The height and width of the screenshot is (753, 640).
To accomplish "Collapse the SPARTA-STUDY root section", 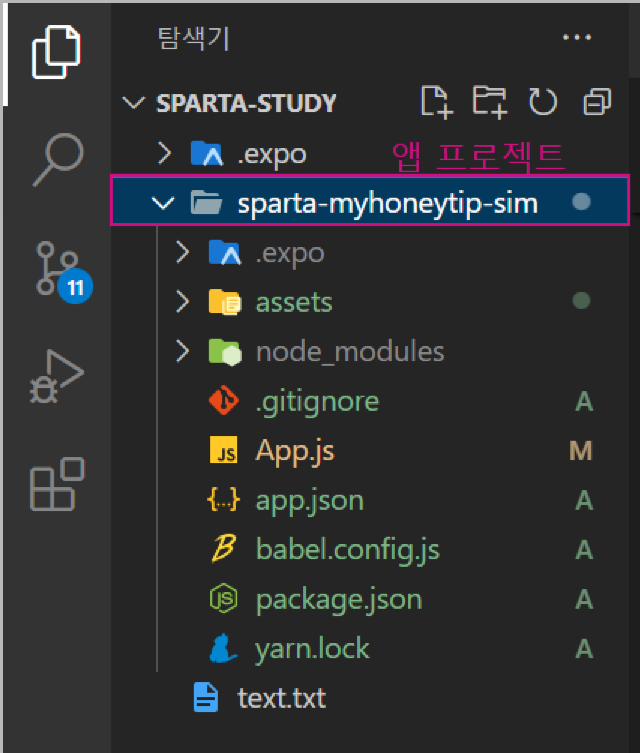I will [246, 103].
